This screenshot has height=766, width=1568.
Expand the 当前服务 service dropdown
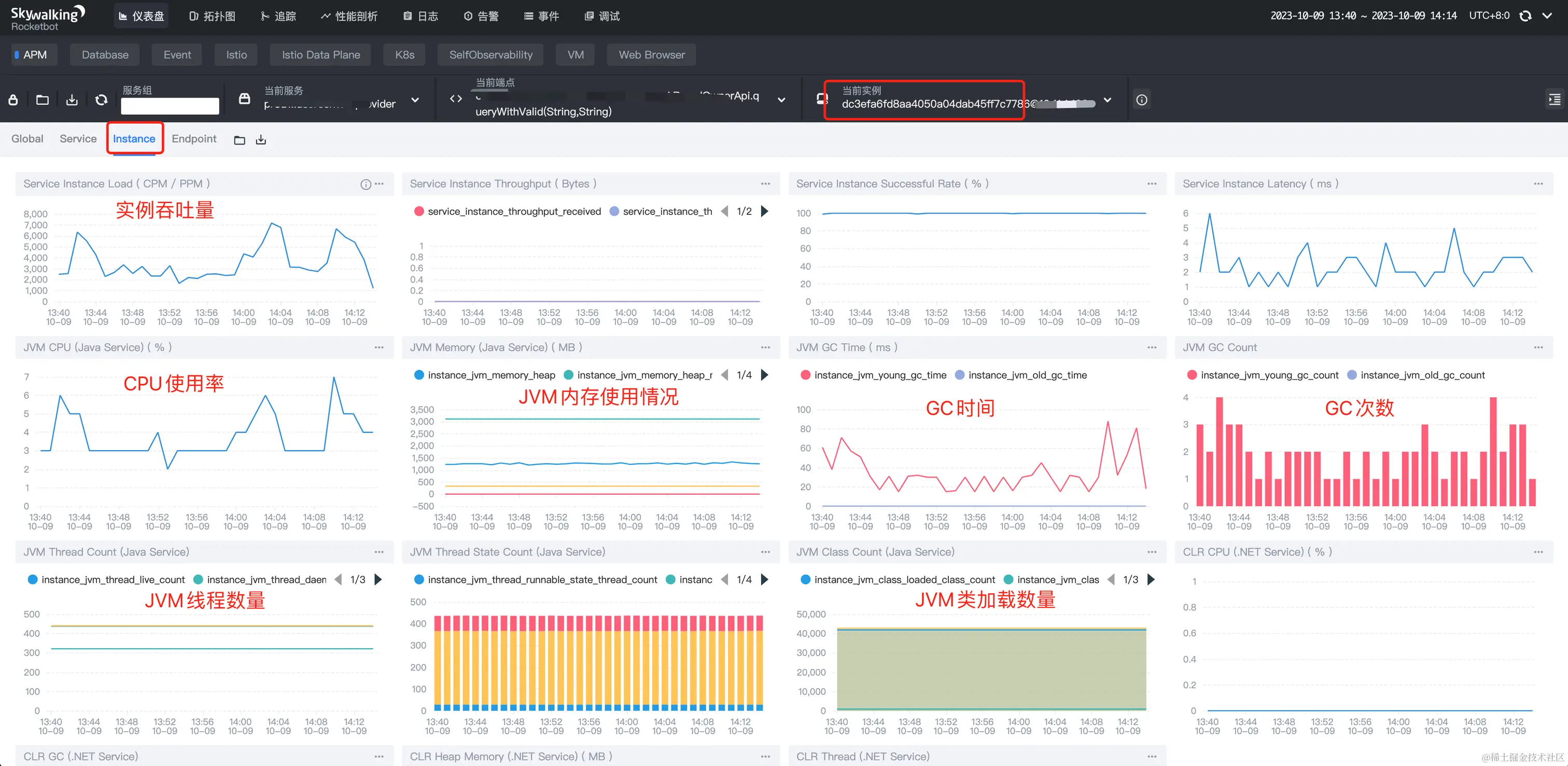point(415,100)
